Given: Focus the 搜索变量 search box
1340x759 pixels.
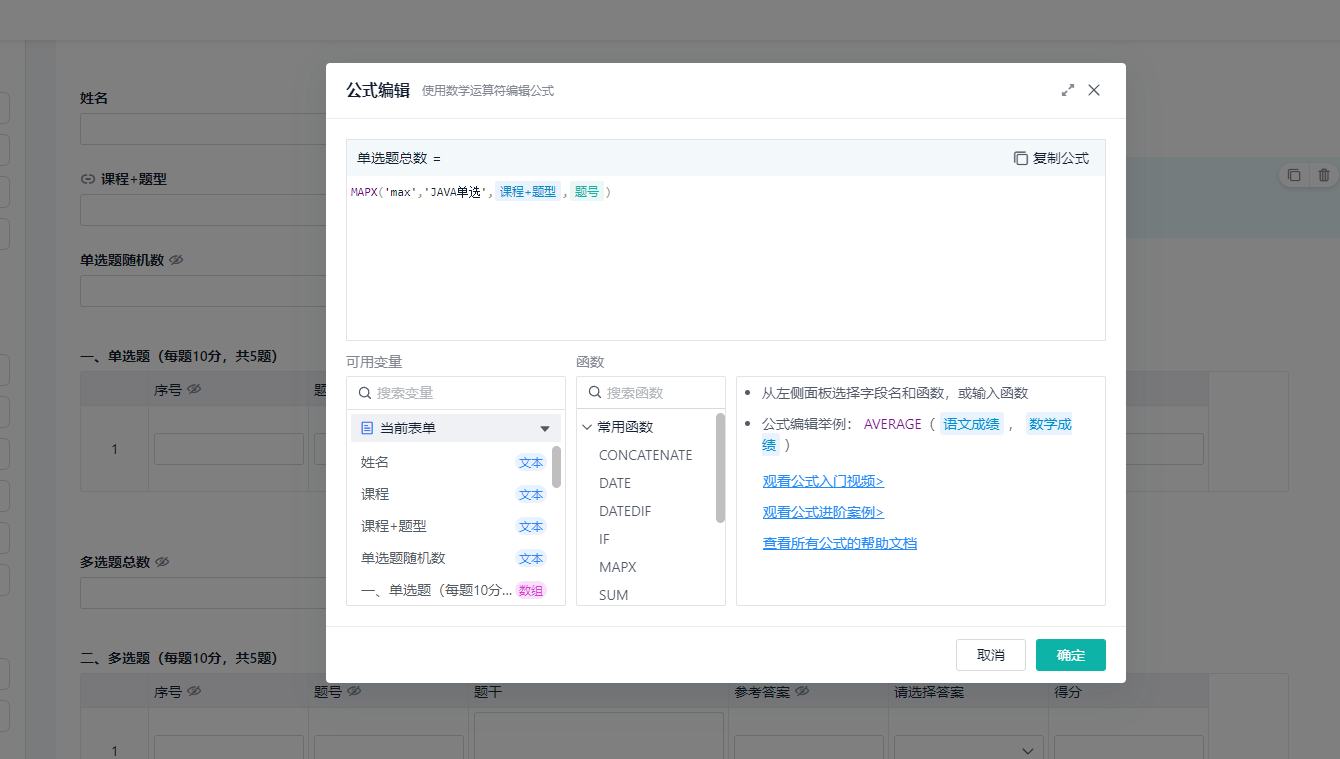Looking at the screenshot, I should [x=456, y=393].
